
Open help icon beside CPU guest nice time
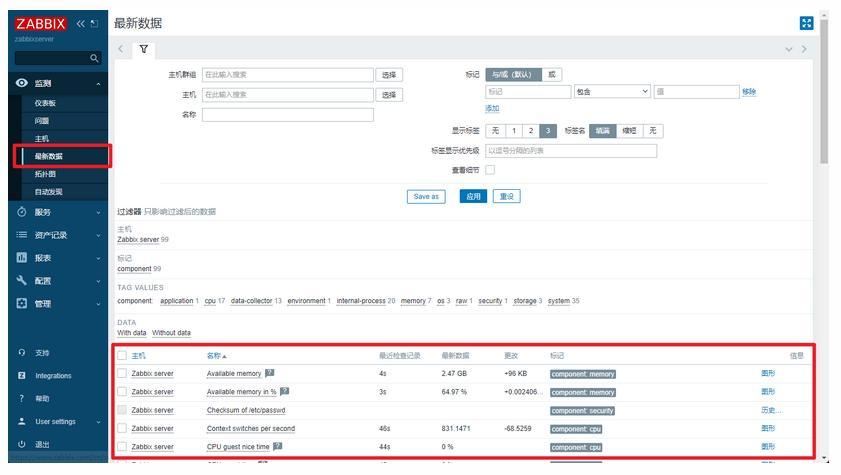277,446
